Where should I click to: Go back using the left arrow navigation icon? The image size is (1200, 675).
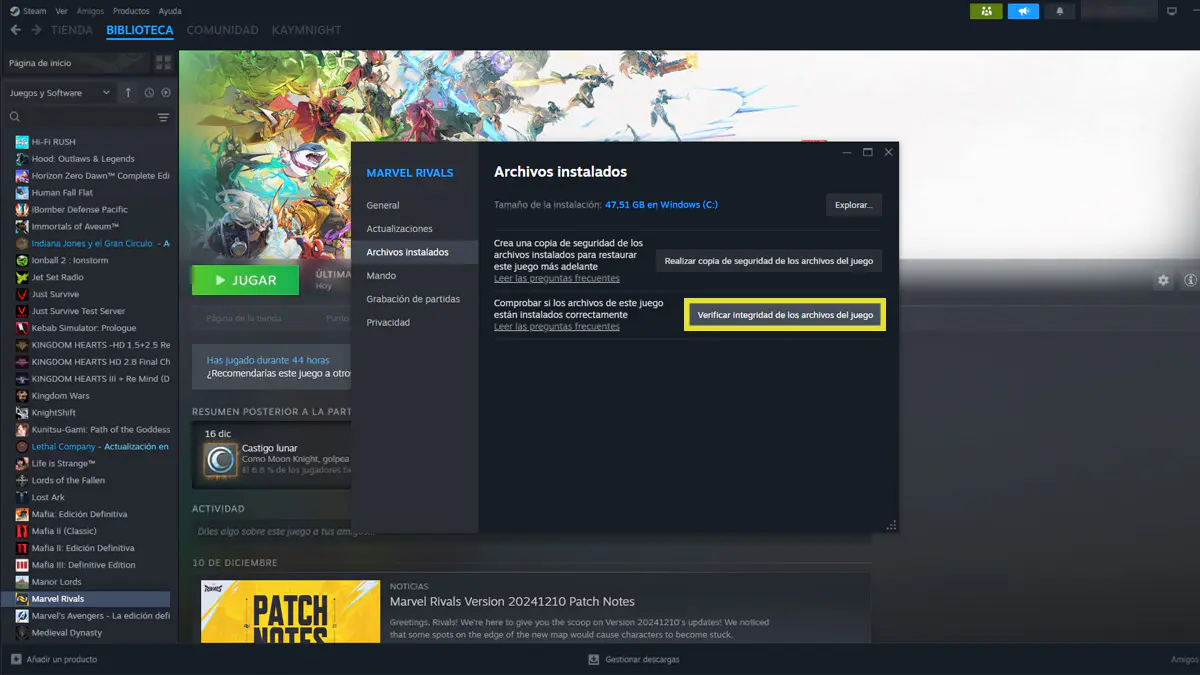pos(15,30)
